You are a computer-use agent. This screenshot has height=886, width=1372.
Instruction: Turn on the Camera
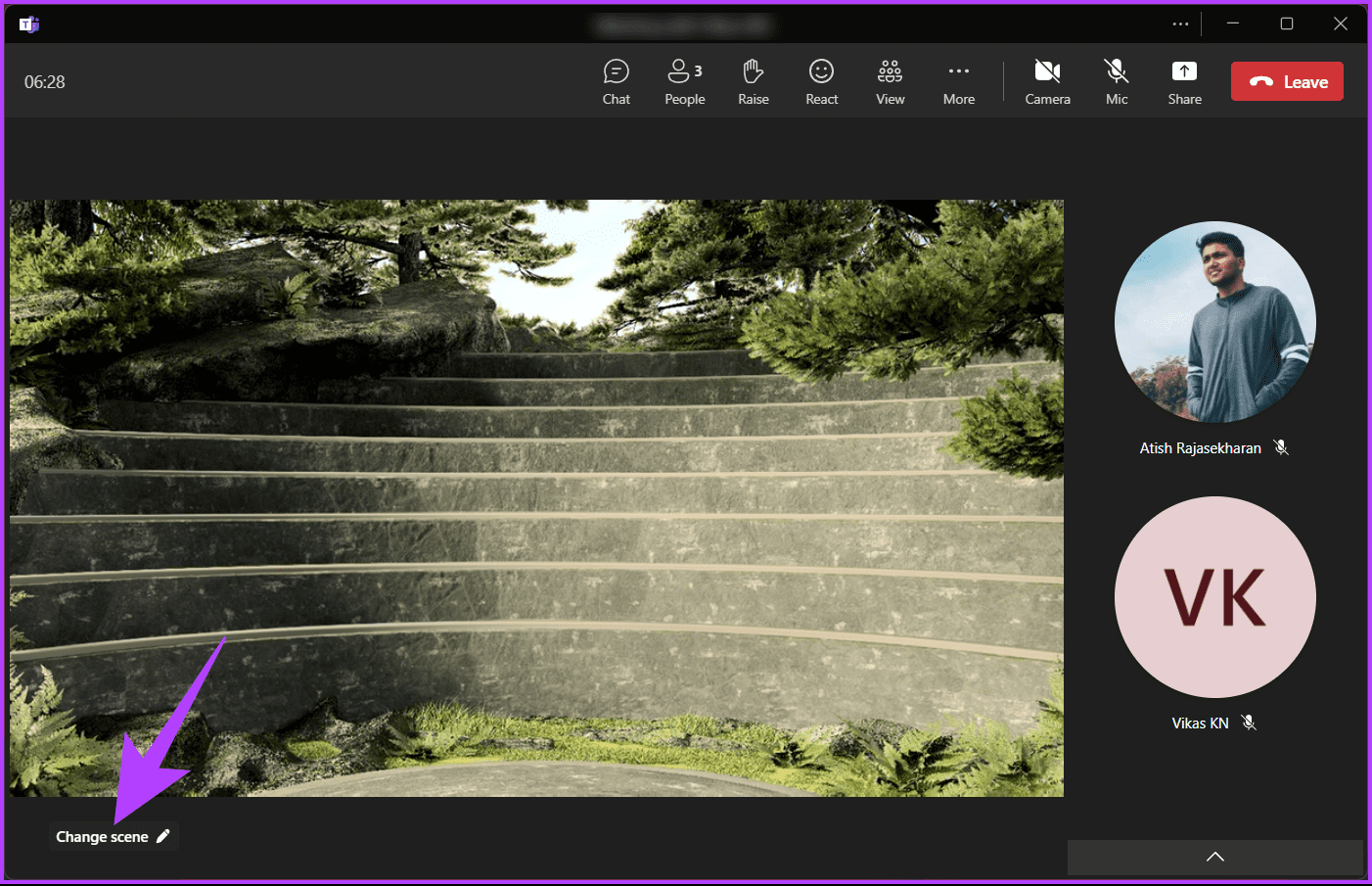tap(1048, 82)
